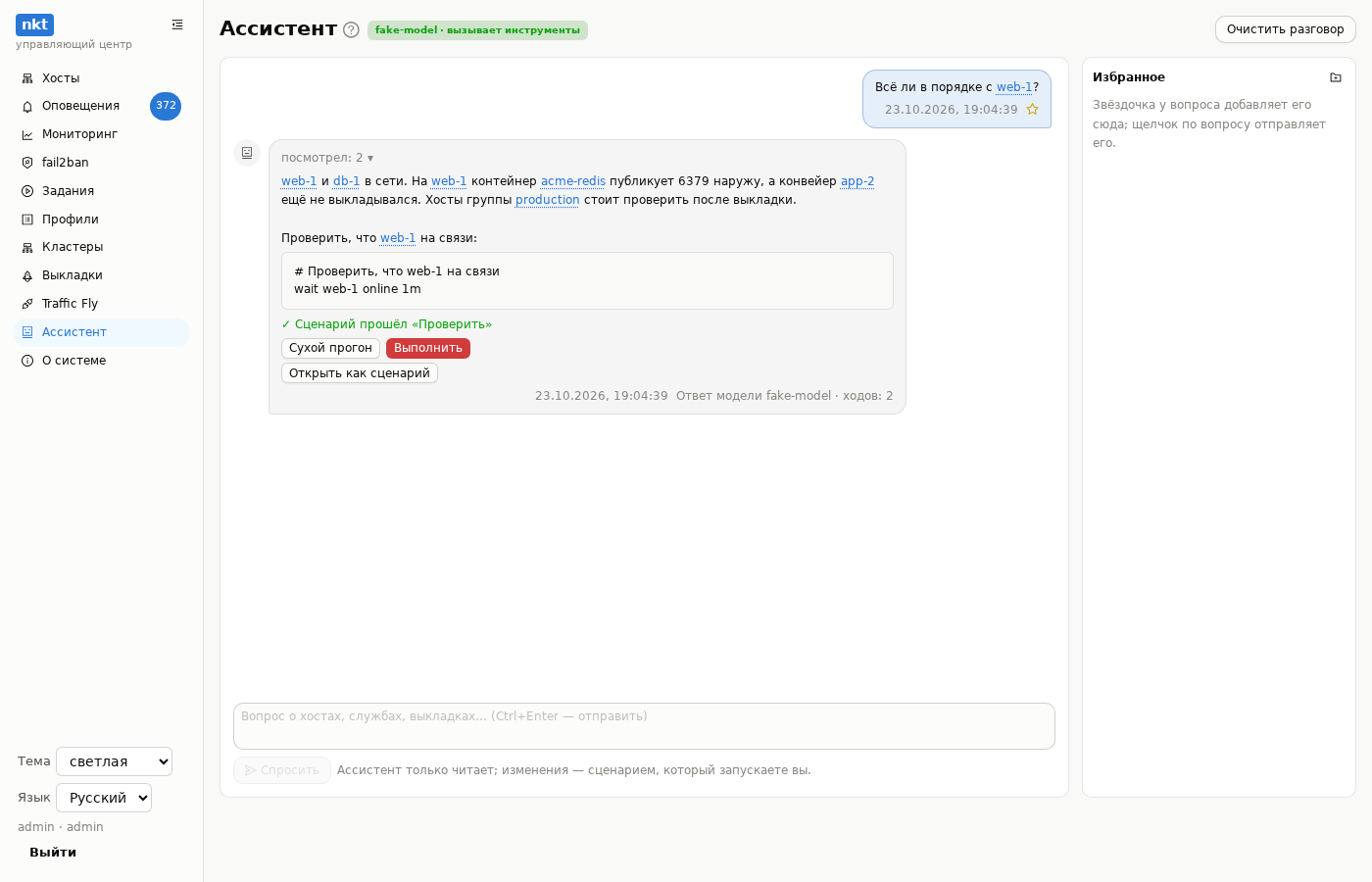This screenshot has width=1372, height=882.
Task: Click Выйти to log out
Action: pos(53,853)
